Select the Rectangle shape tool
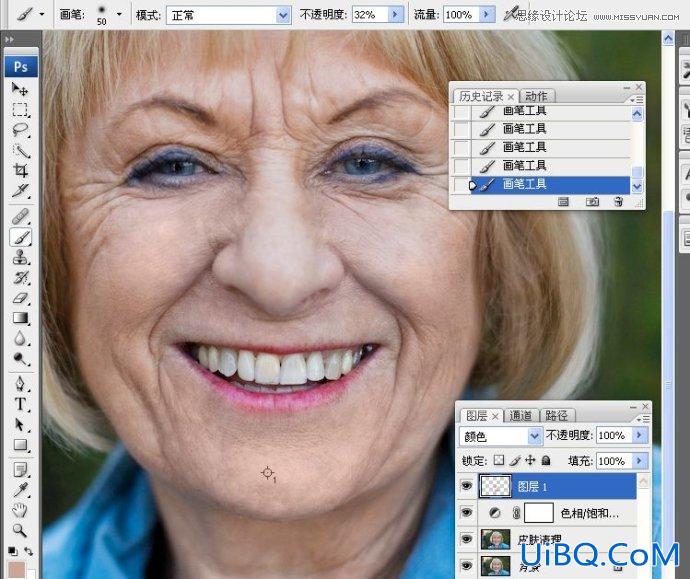This screenshot has height=579, width=690. (x=20, y=445)
